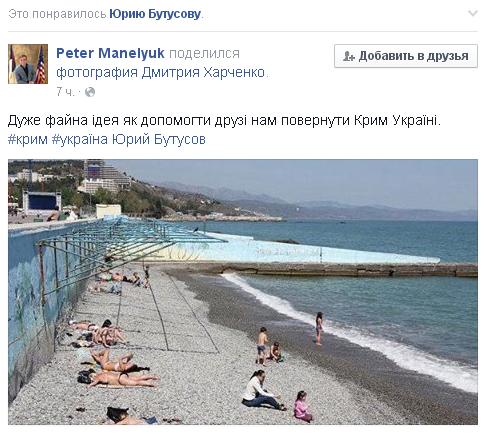Open Дмитрия Харченко profile link
485x434 pixels.
[x=203, y=72]
